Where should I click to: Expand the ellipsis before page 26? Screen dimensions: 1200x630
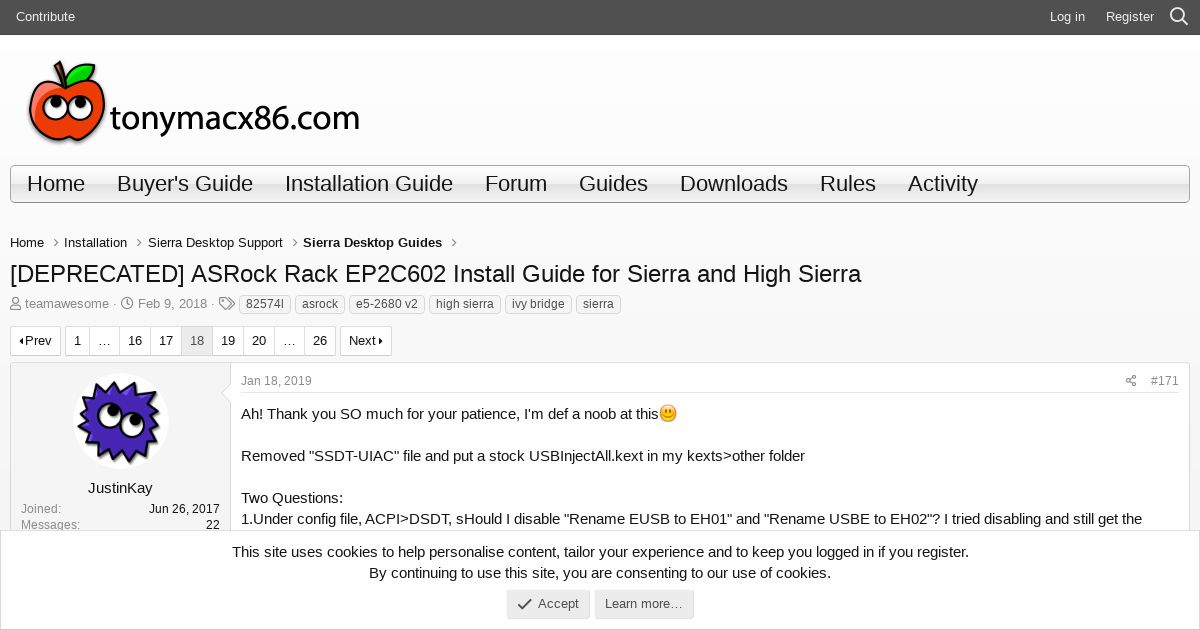point(289,341)
